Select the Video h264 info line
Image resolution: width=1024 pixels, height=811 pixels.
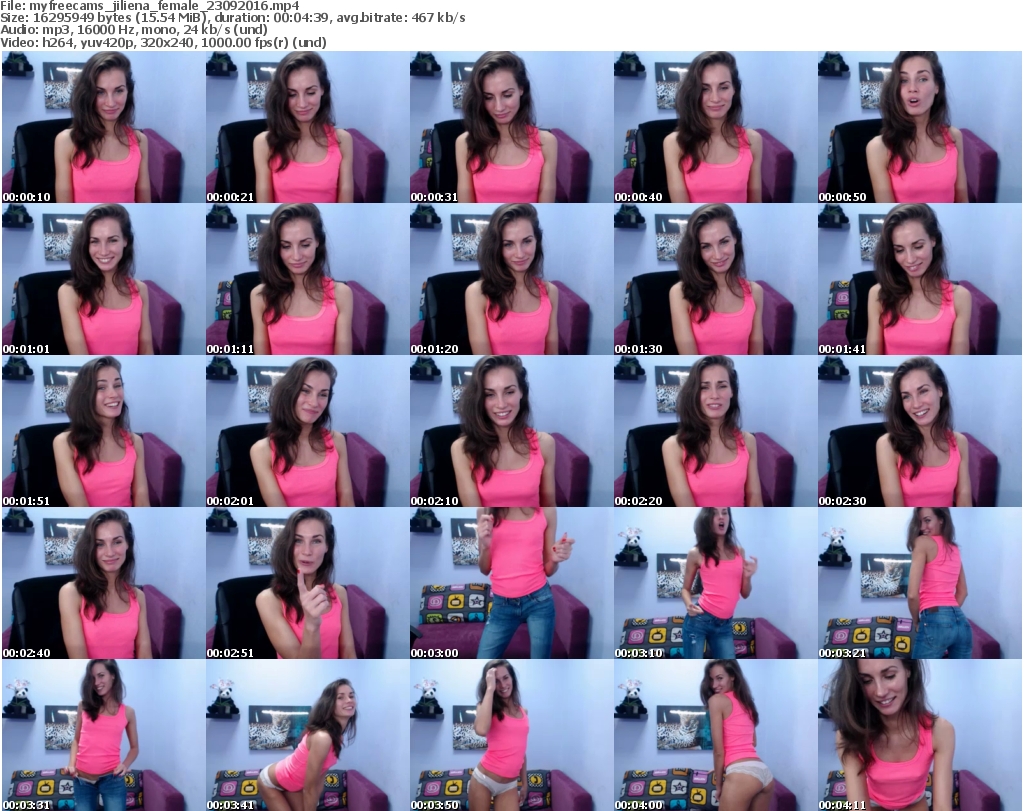(163, 42)
